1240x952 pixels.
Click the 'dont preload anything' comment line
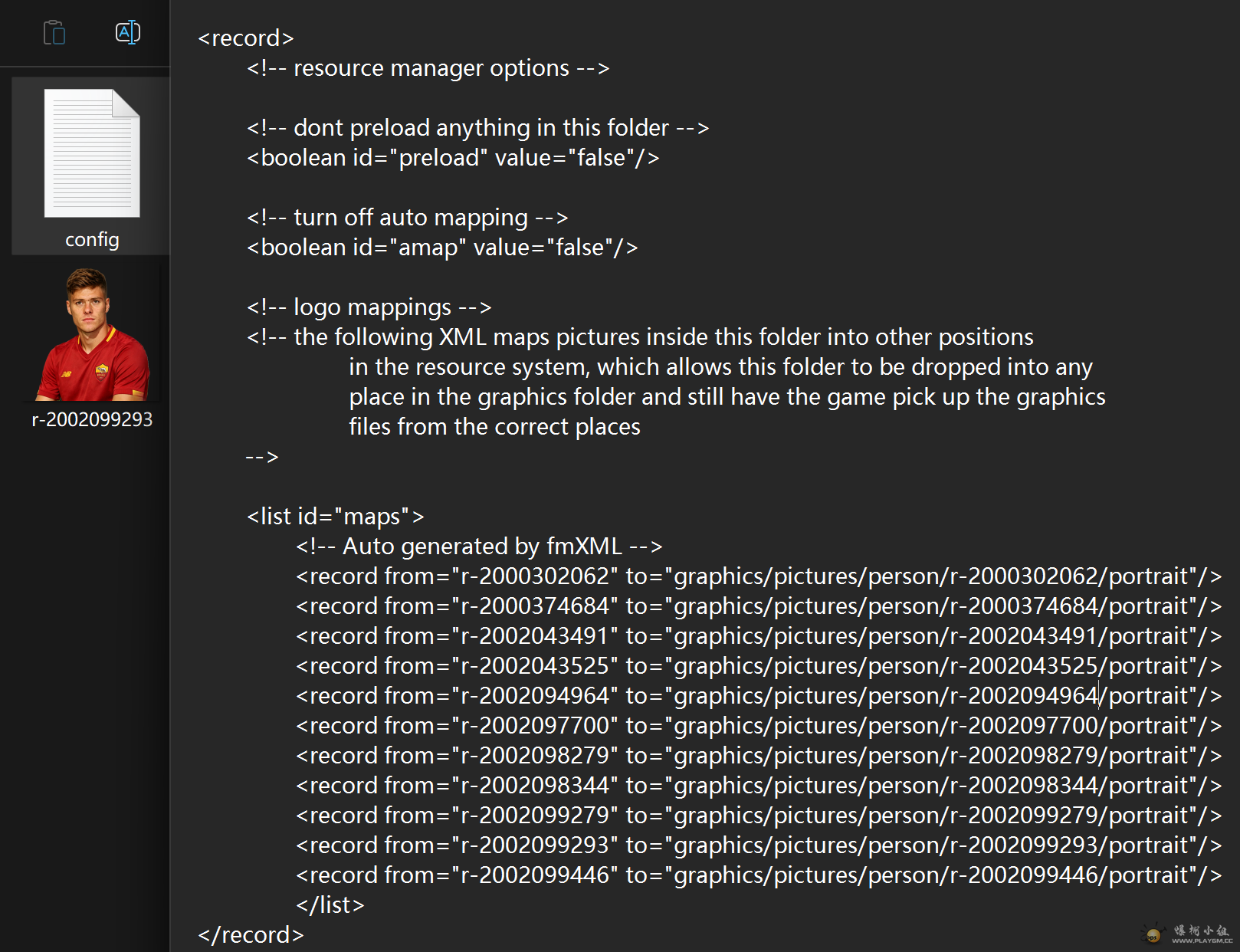point(477,127)
